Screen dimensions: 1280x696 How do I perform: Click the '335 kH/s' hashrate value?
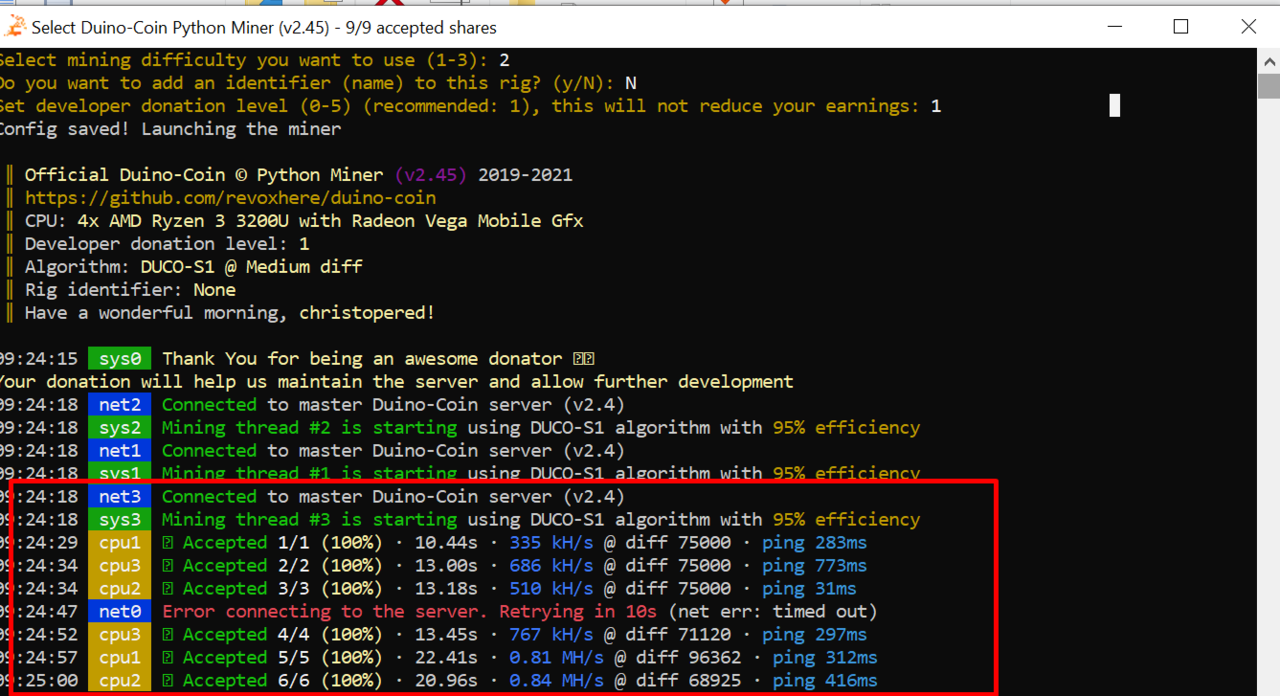553,543
